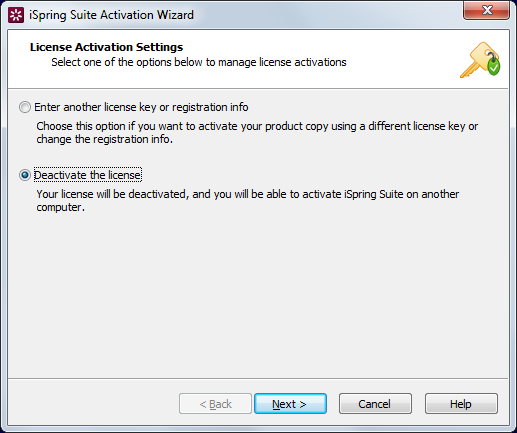Screen dimensions: 517x433
Task: Click the Deactivate the license label text
Action: (x=88, y=175)
